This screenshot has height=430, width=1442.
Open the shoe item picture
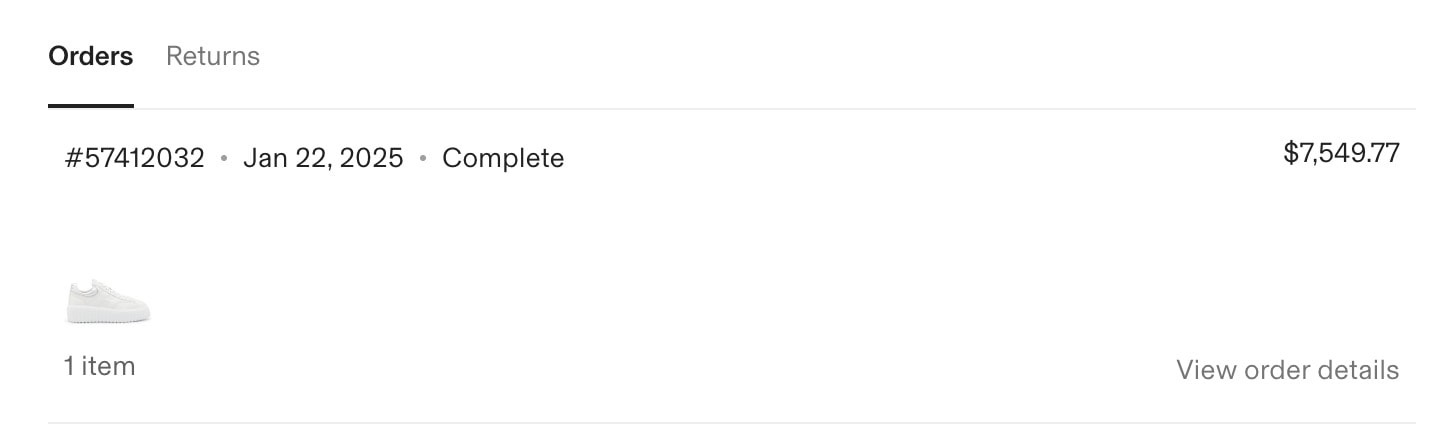click(x=107, y=301)
